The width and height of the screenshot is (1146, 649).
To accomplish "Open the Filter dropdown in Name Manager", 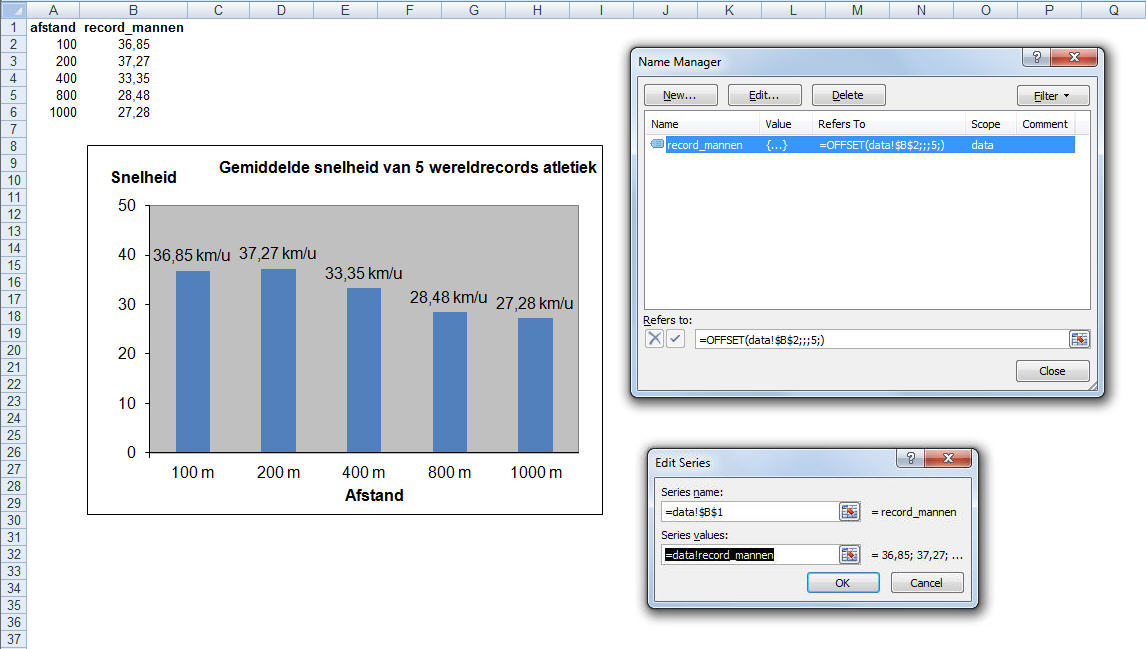I will coord(1052,96).
